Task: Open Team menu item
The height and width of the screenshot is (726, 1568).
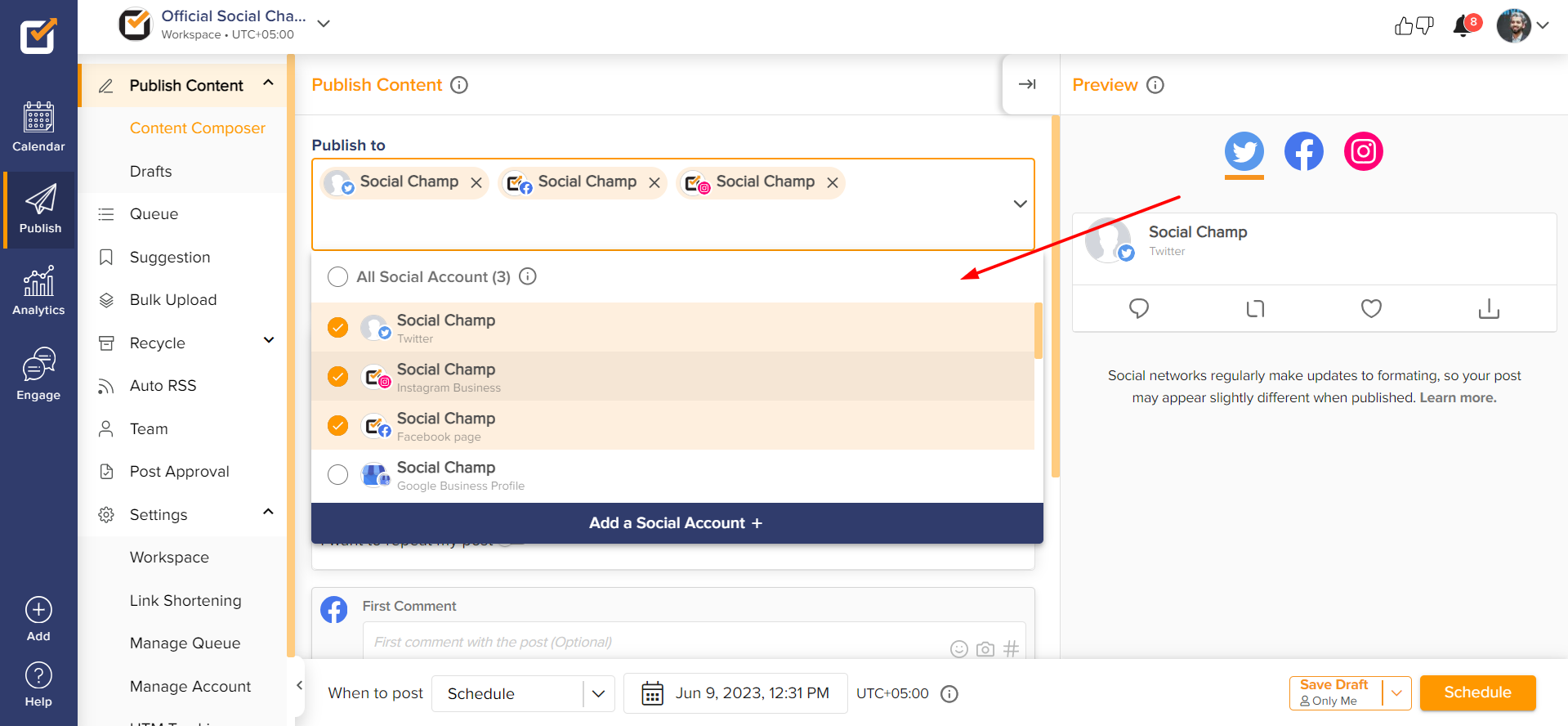Action: pyautogui.click(x=149, y=429)
